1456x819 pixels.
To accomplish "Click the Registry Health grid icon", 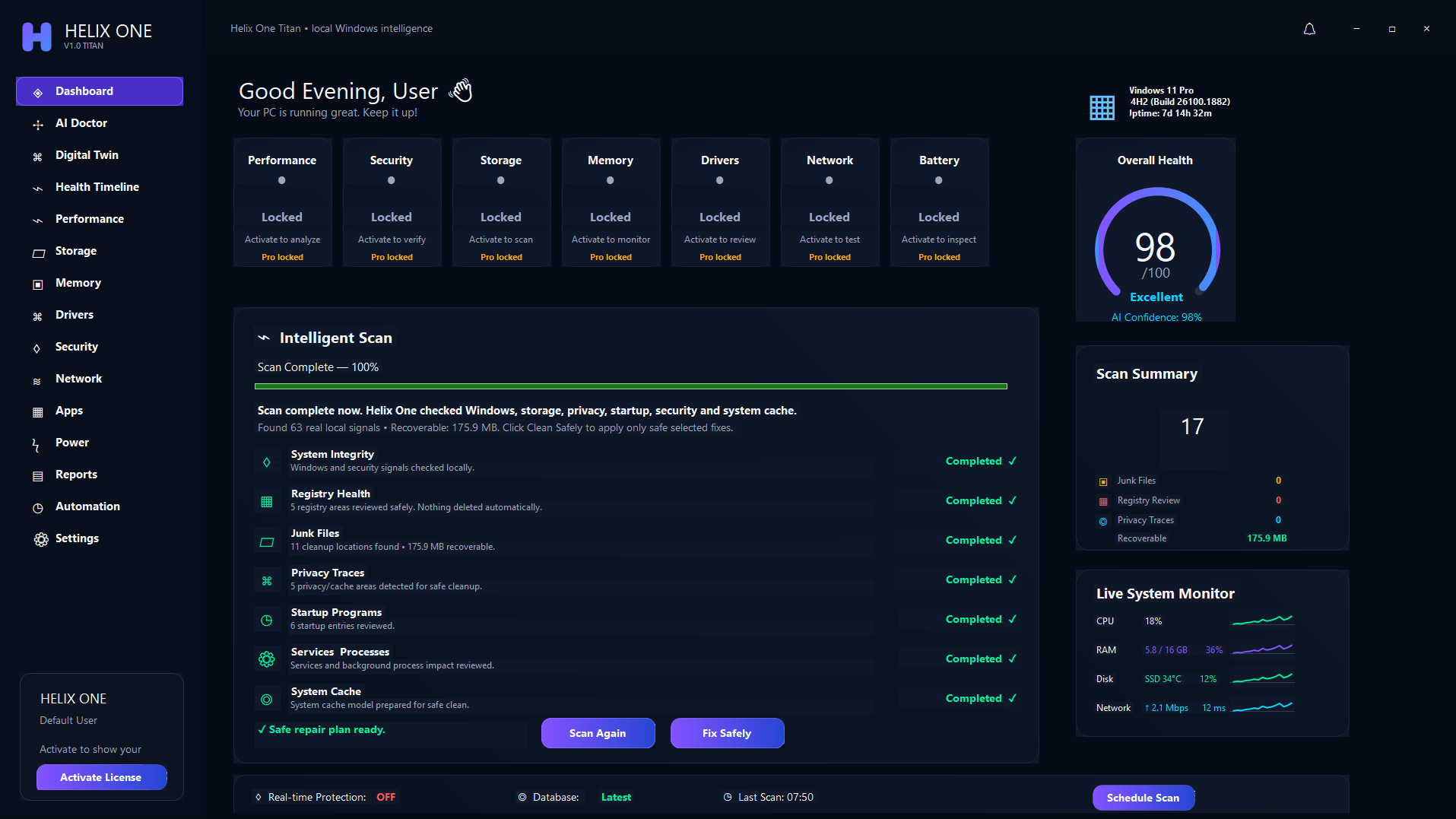I will [x=267, y=501].
